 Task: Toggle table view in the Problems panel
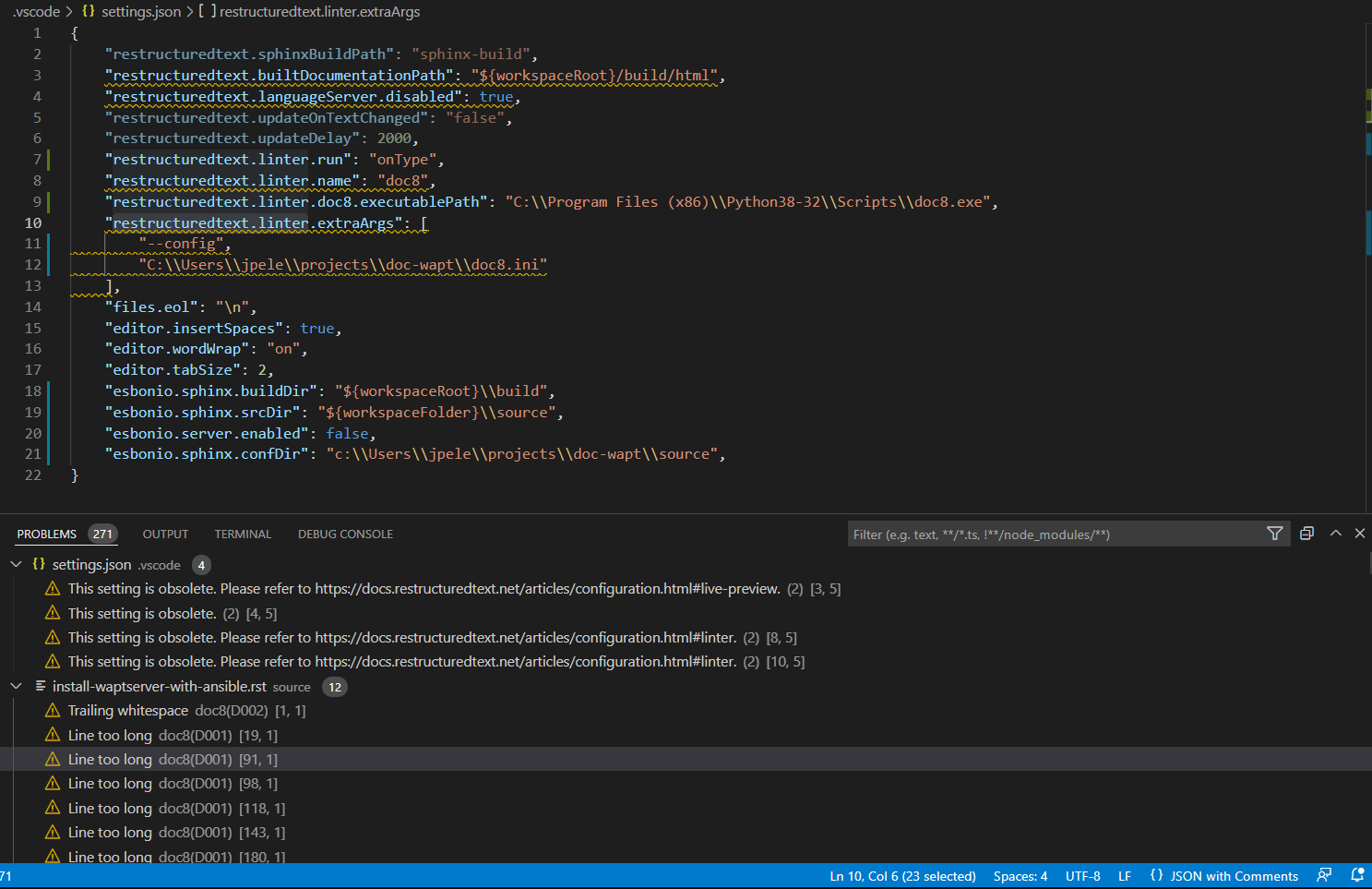[1306, 533]
